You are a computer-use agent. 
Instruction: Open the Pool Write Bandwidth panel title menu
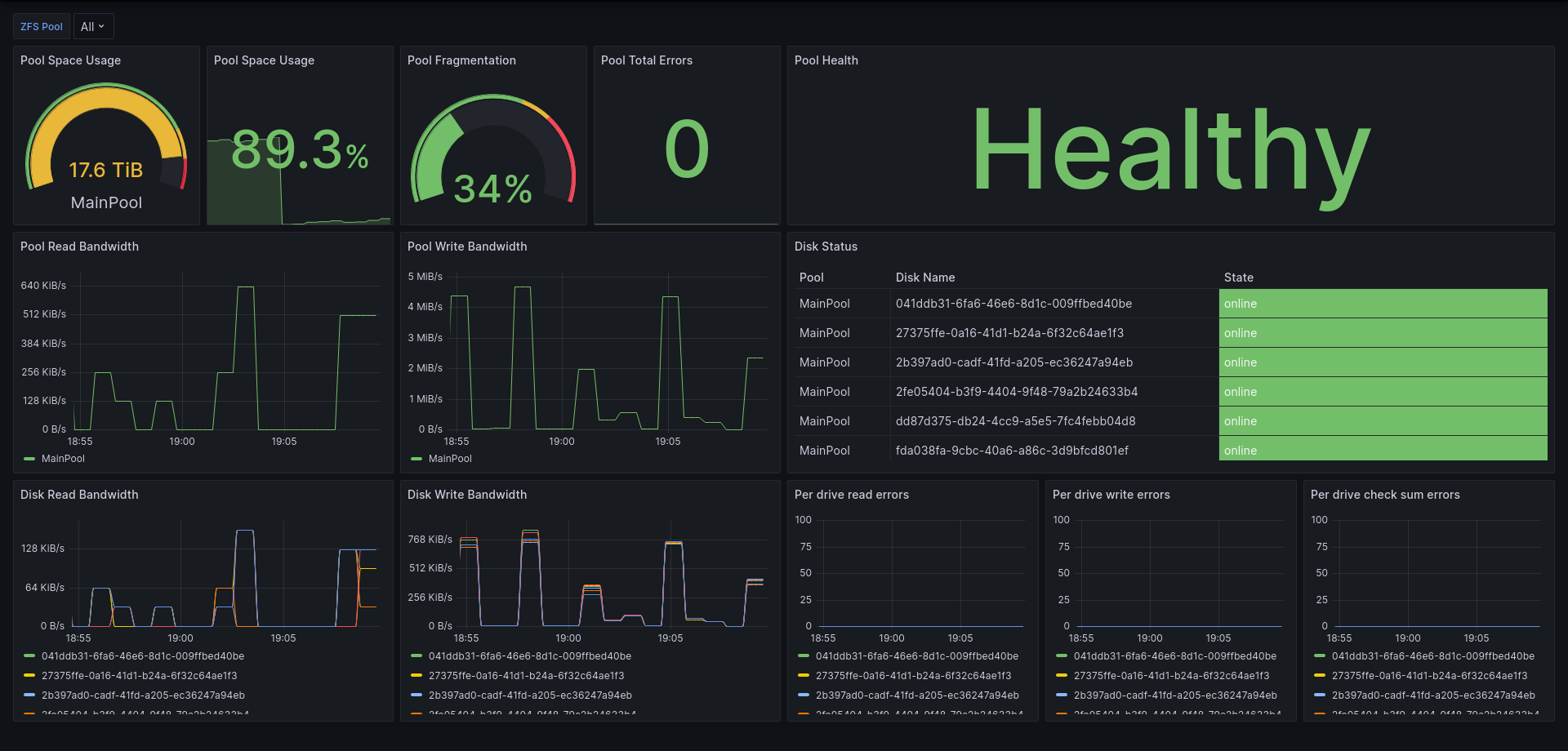coord(467,247)
